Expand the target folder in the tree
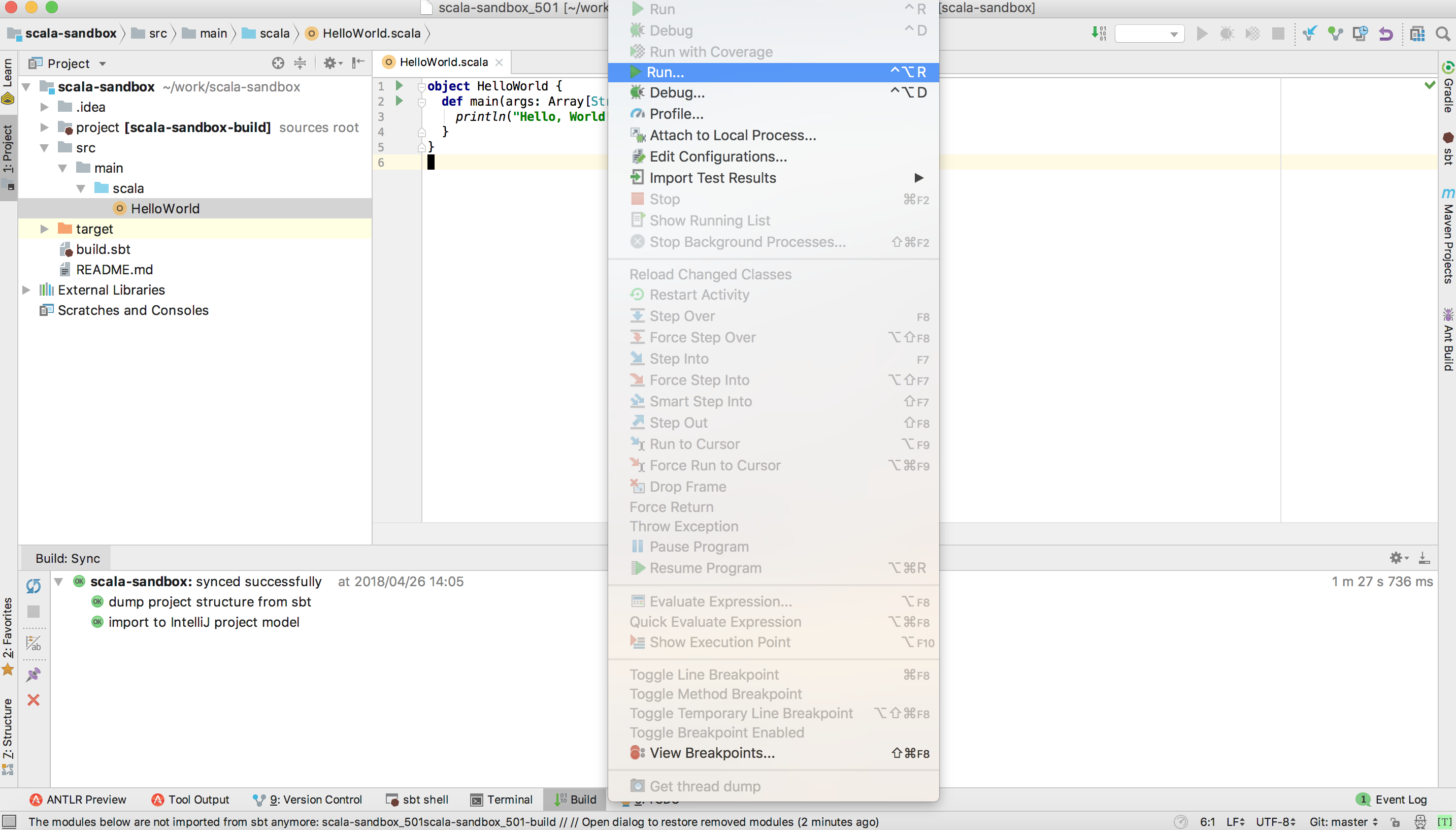 coord(45,229)
